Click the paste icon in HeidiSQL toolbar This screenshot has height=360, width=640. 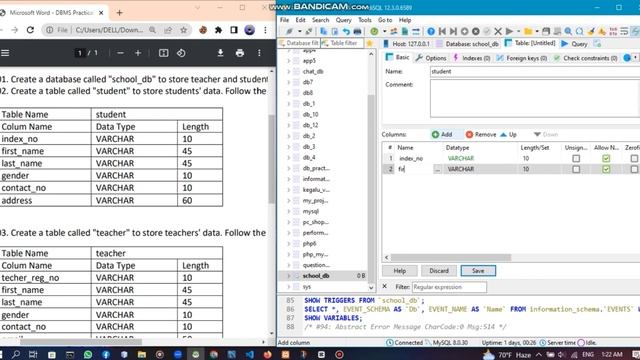(335, 31)
